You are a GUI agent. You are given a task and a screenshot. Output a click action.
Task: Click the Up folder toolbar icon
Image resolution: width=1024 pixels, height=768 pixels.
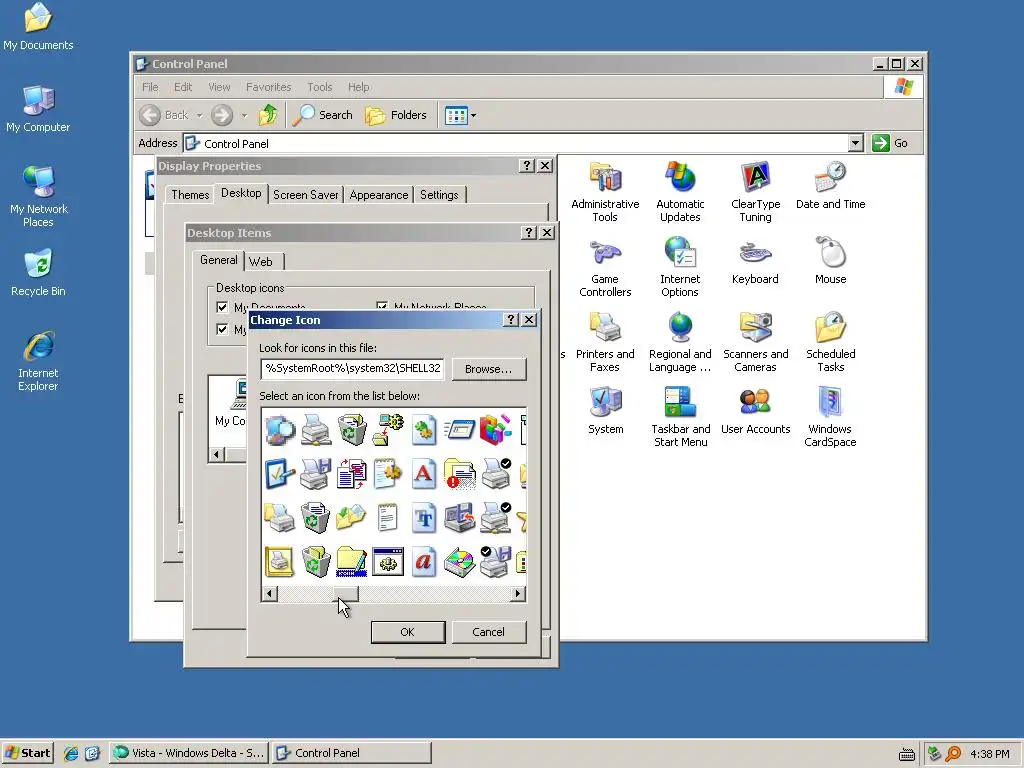click(268, 116)
